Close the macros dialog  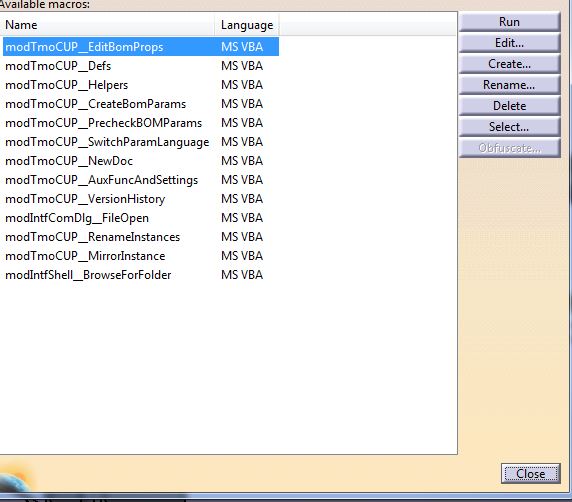pyautogui.click(x=530, y=474)
